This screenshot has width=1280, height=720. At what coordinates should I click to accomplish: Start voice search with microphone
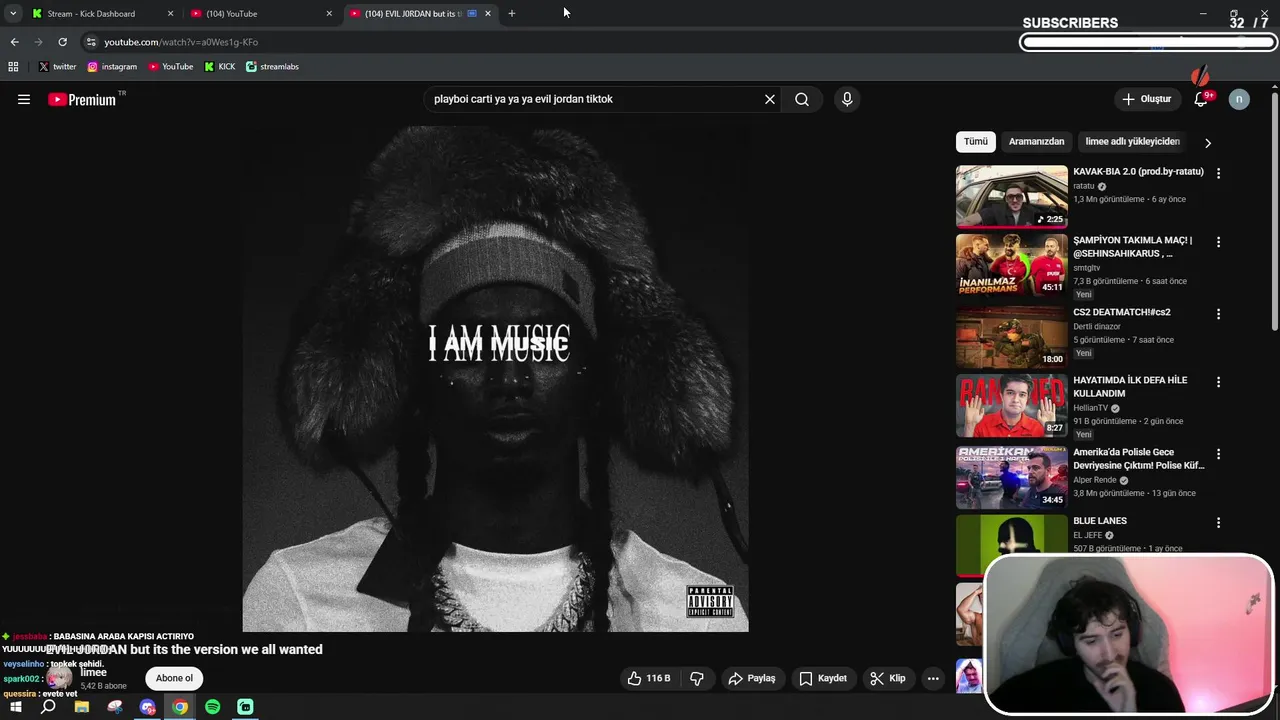click(847, 99)
